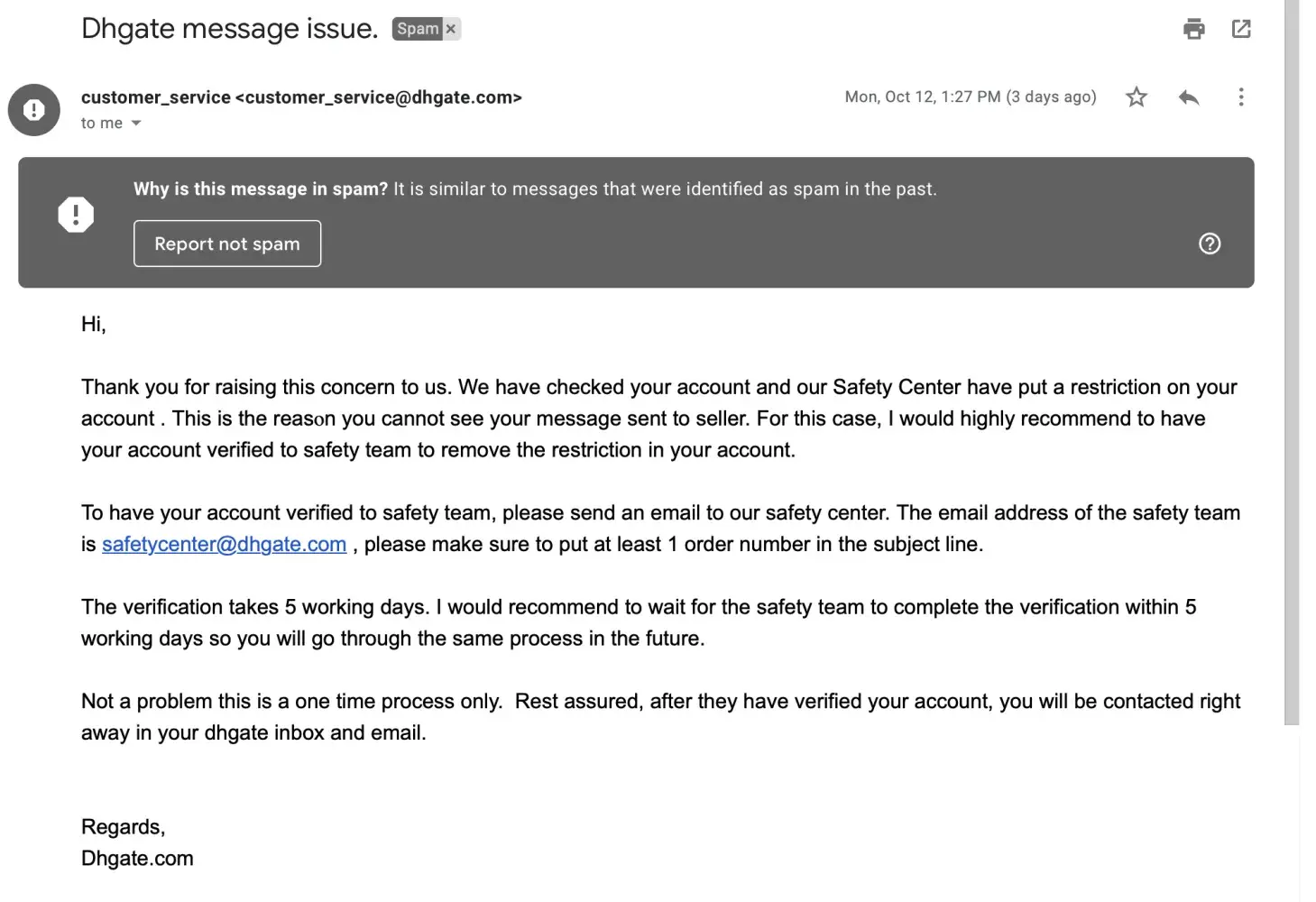Click the warning icon in the spam banner
Viewport: 1316px width, 902px height.
(x=76, y=215)
